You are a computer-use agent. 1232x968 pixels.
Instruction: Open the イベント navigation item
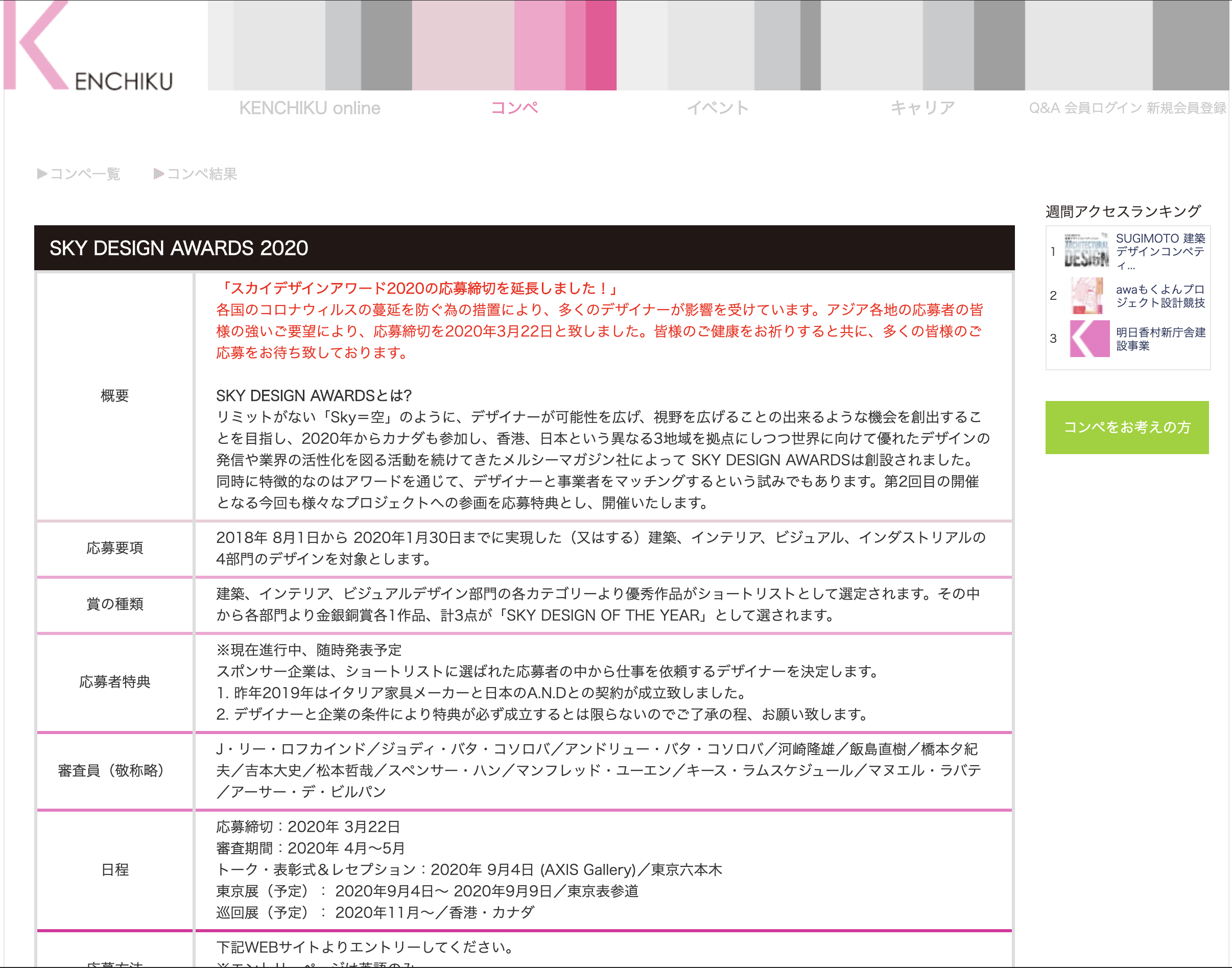pyautogui.click(x=718, y=108)
